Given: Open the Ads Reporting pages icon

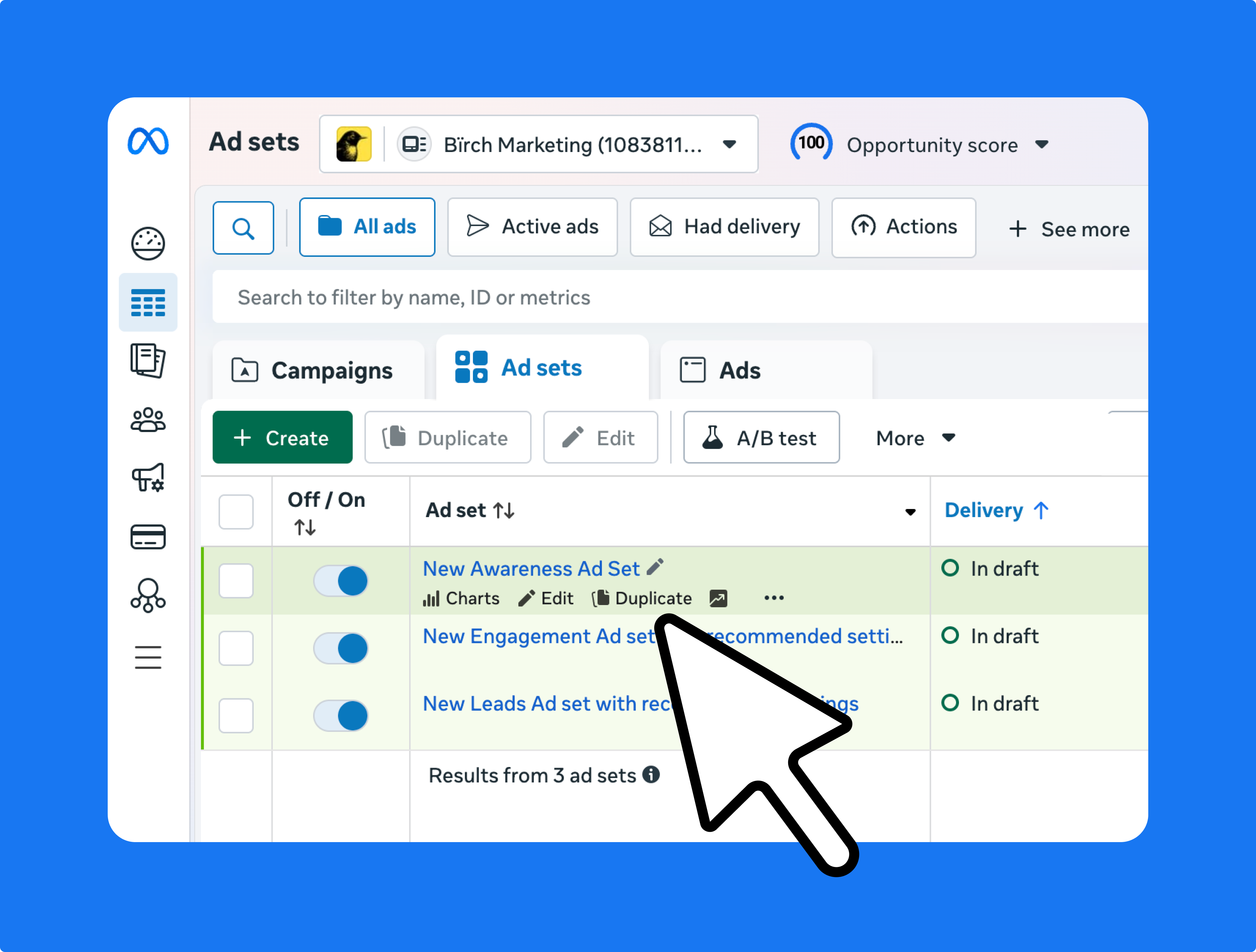Looking at the screenshot, I should click(148, 361).
